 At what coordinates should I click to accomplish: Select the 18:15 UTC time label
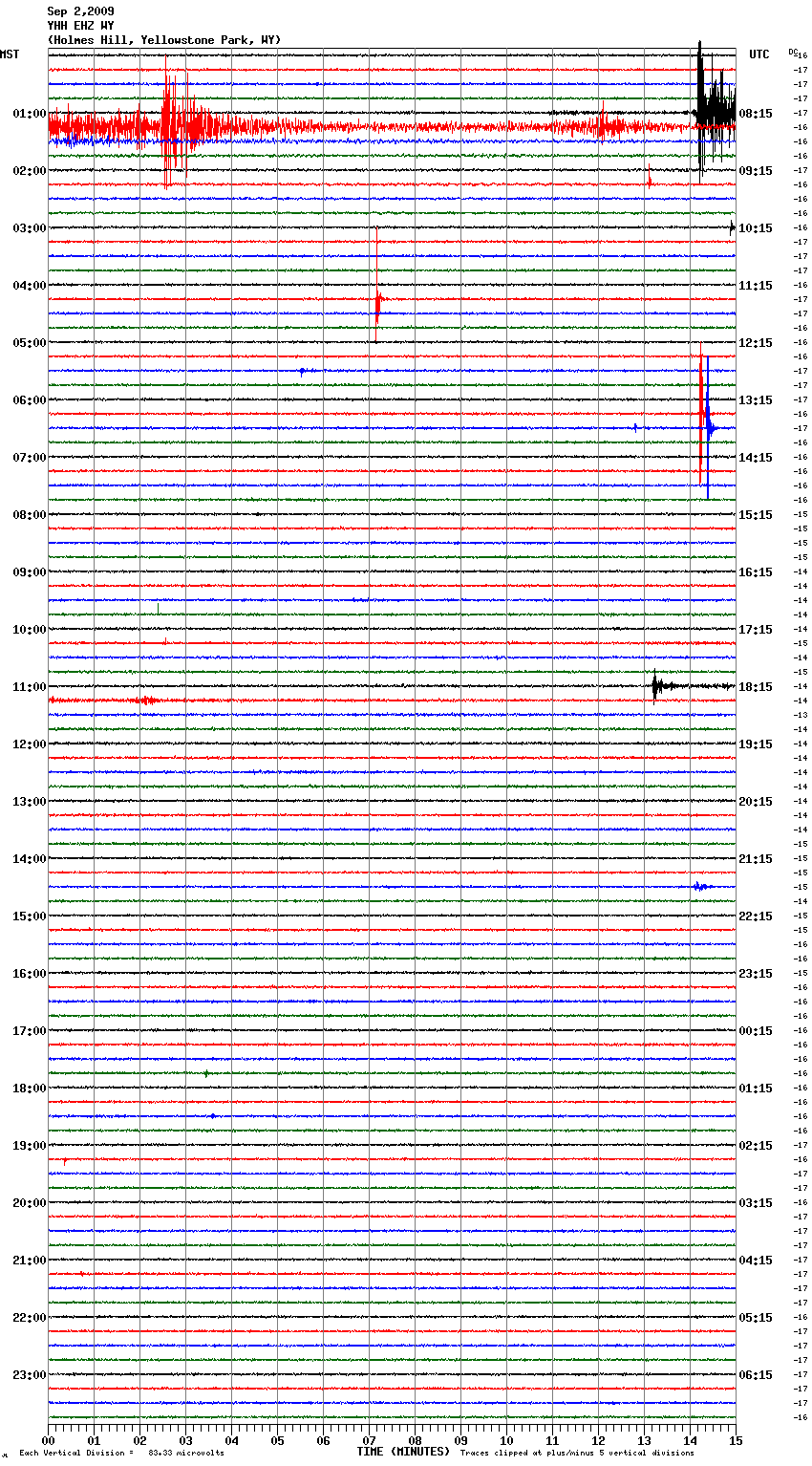(756, 687)
